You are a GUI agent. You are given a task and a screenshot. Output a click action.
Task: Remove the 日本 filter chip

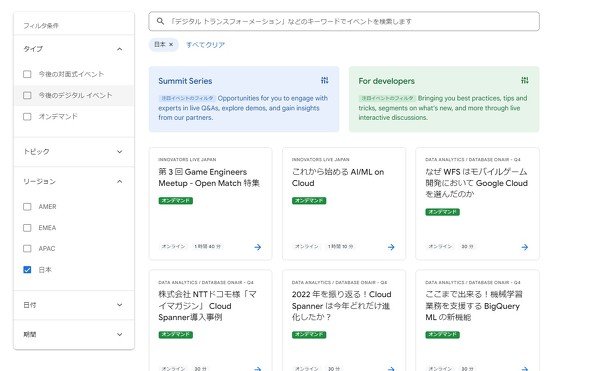pos(171,44)
